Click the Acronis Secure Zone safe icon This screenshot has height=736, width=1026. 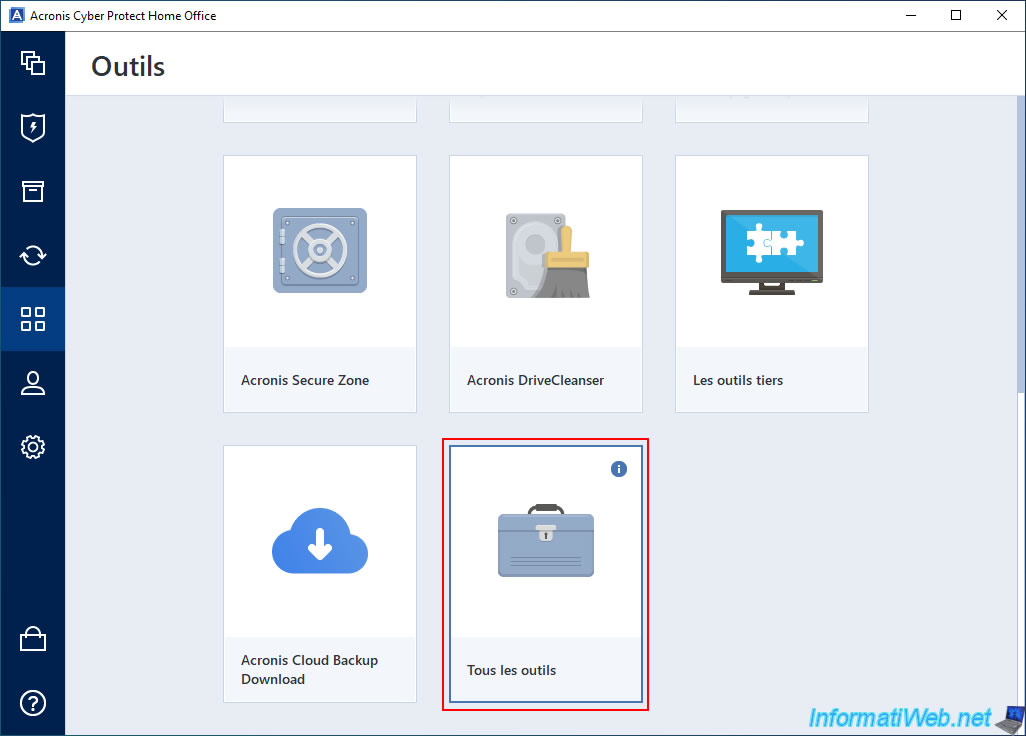320,251
